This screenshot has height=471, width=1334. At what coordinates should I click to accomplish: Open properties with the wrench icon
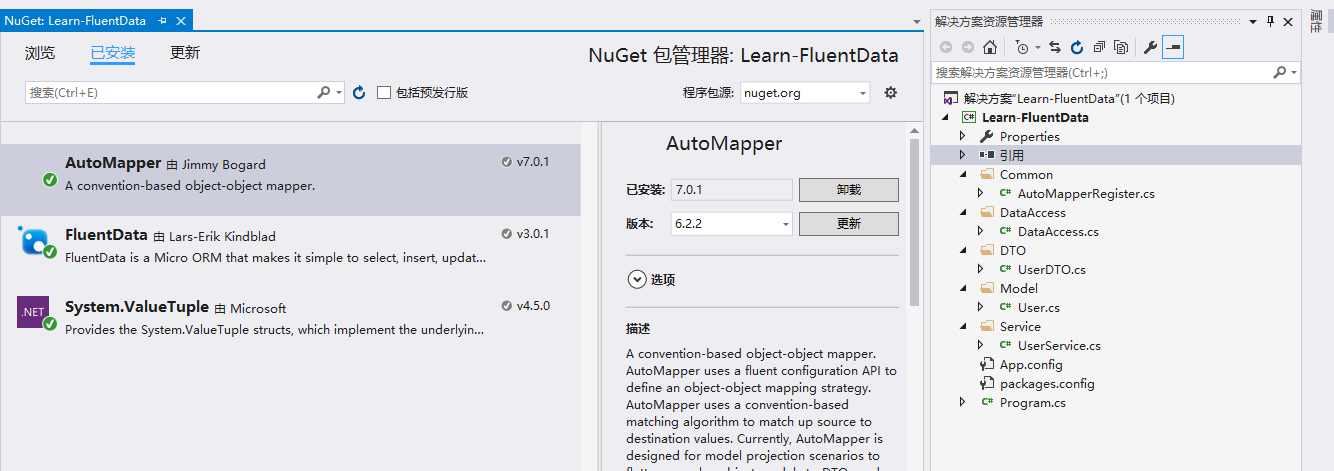pos(1151,47)
